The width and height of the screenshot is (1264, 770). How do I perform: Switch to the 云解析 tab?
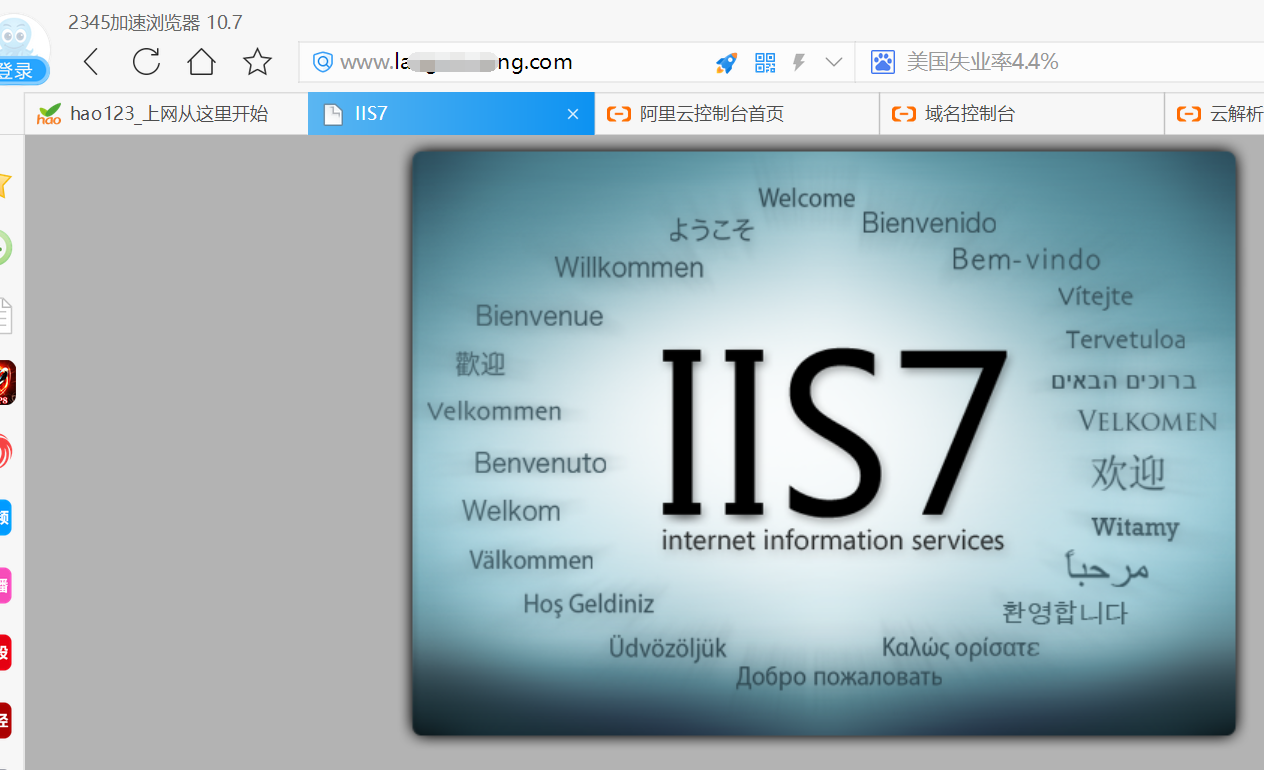click(1215, 113)
